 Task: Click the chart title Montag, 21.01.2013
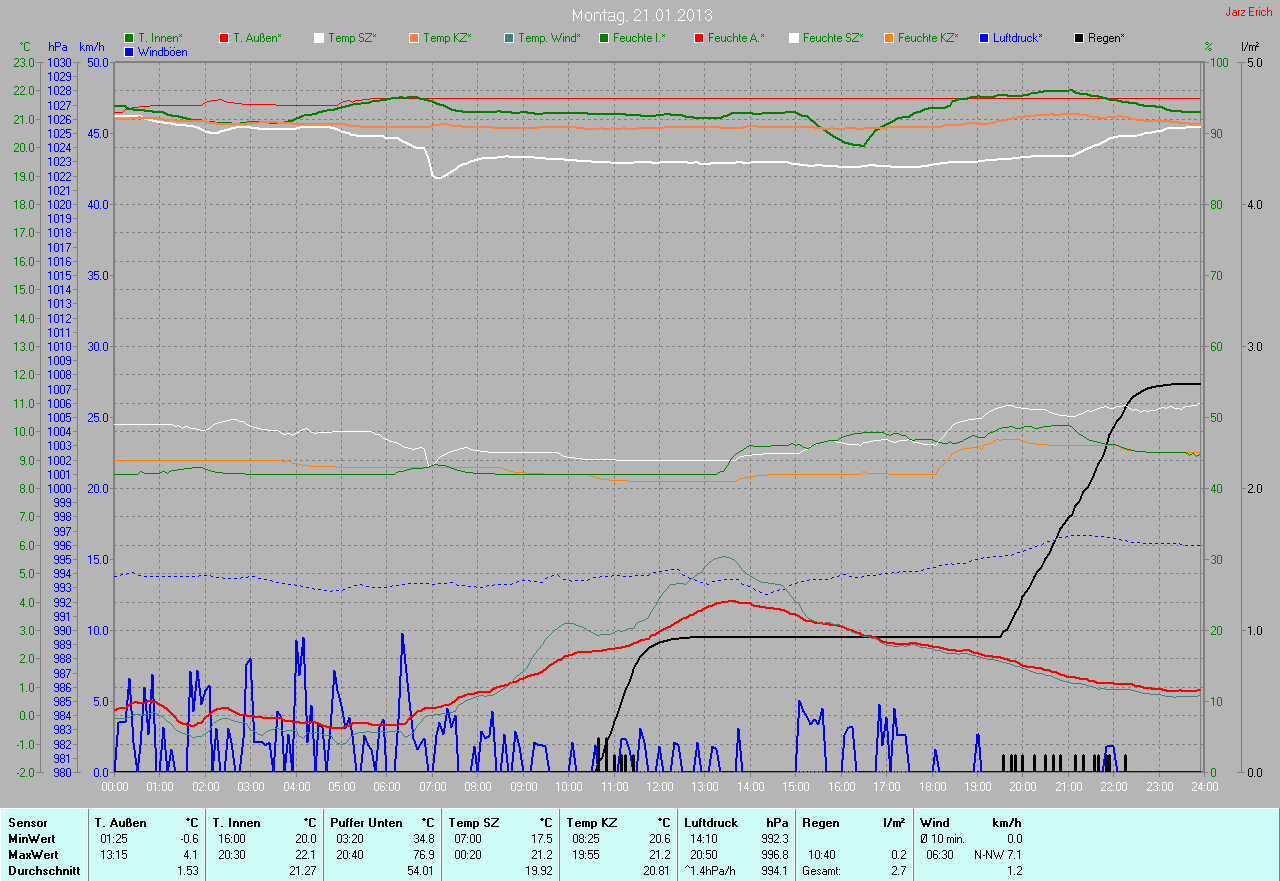click(x=641, y=15)
